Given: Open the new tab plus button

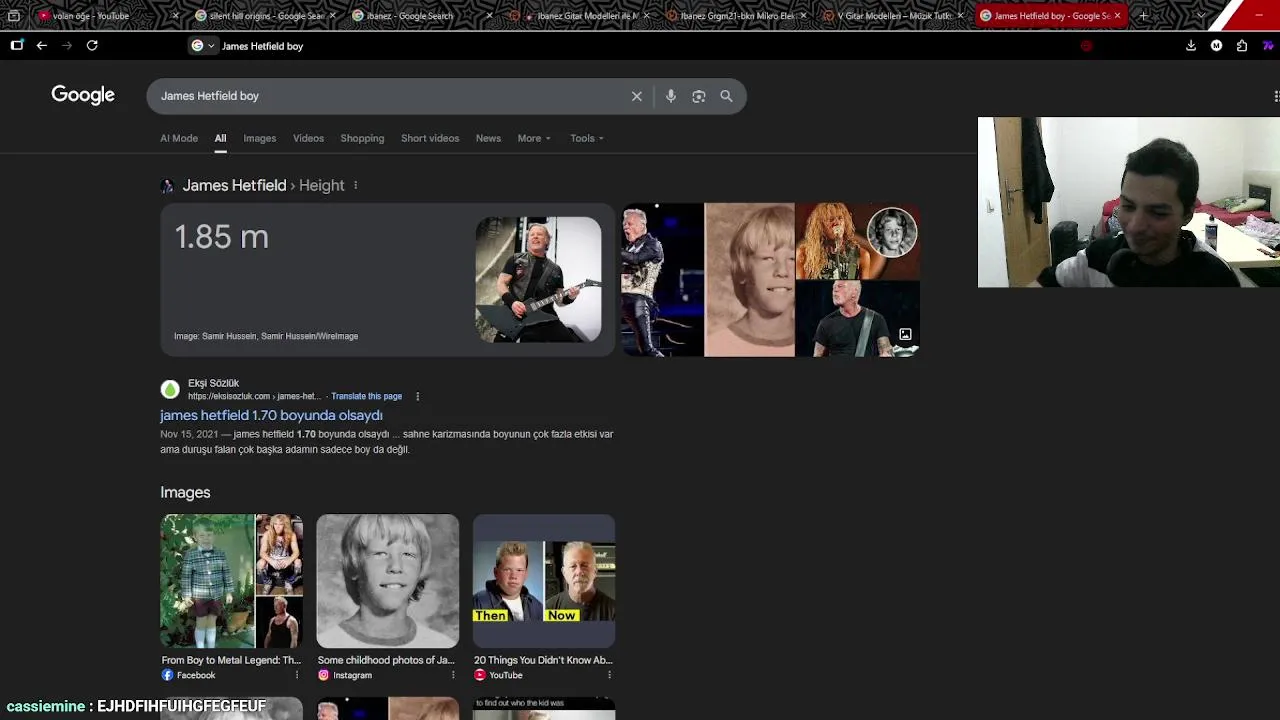Looking at the screenshot, I should coord(1144,16).
